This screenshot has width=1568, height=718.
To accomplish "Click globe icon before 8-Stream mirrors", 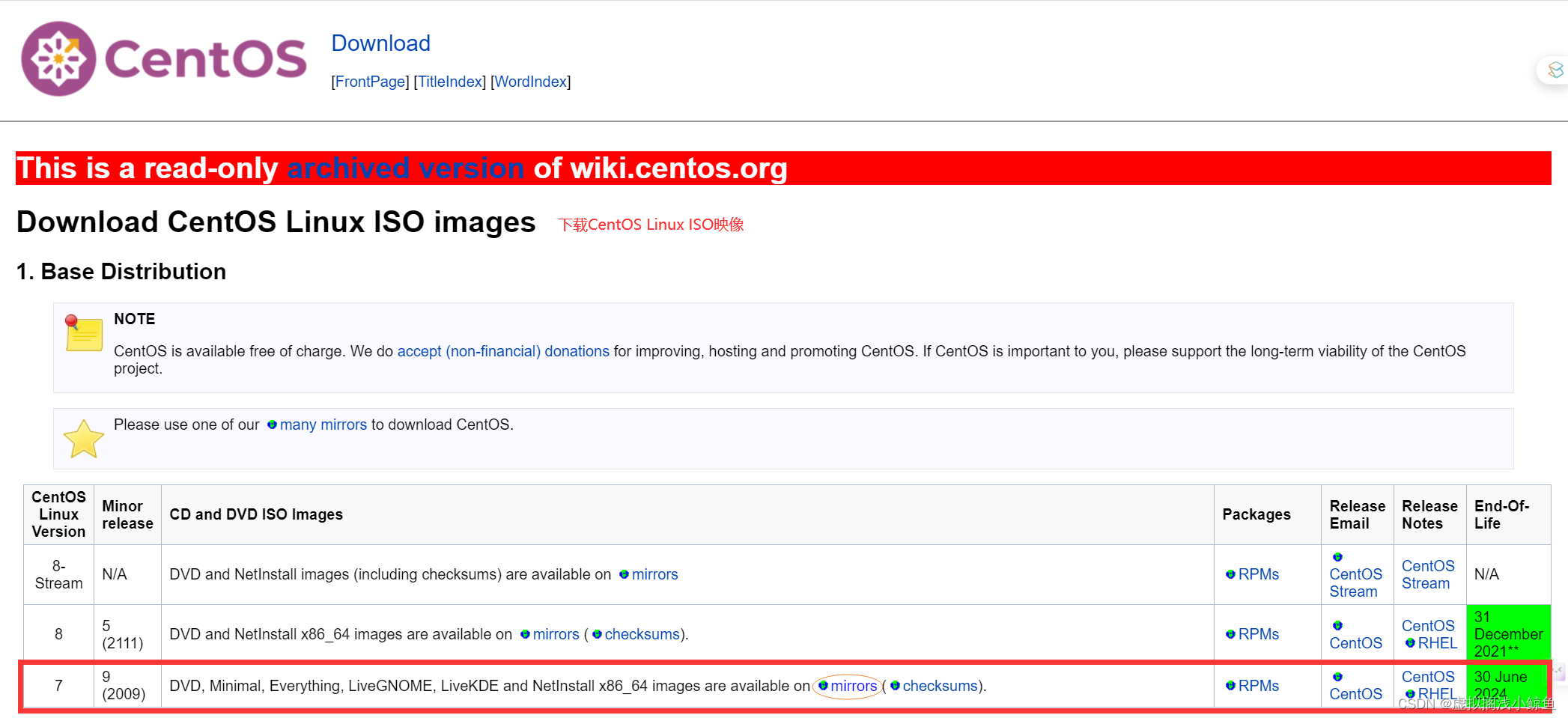I will pos(624,574).
